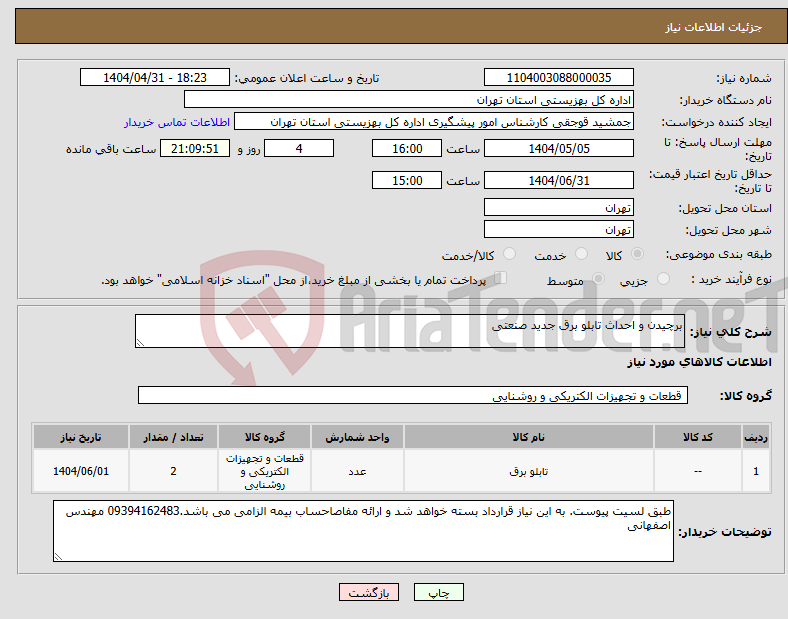Click the شماره نیاز field 1104003088000035
This screenshot has width=788, height=619.
558,77
